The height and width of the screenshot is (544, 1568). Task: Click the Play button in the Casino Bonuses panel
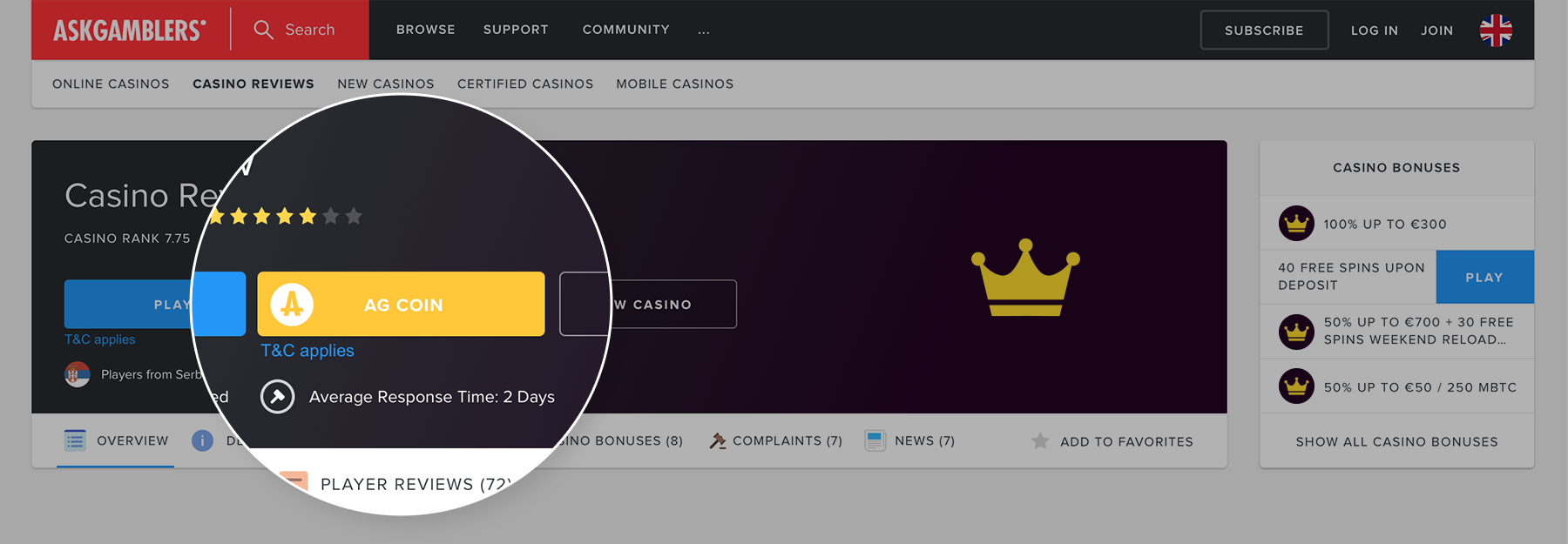point(1484,277)
